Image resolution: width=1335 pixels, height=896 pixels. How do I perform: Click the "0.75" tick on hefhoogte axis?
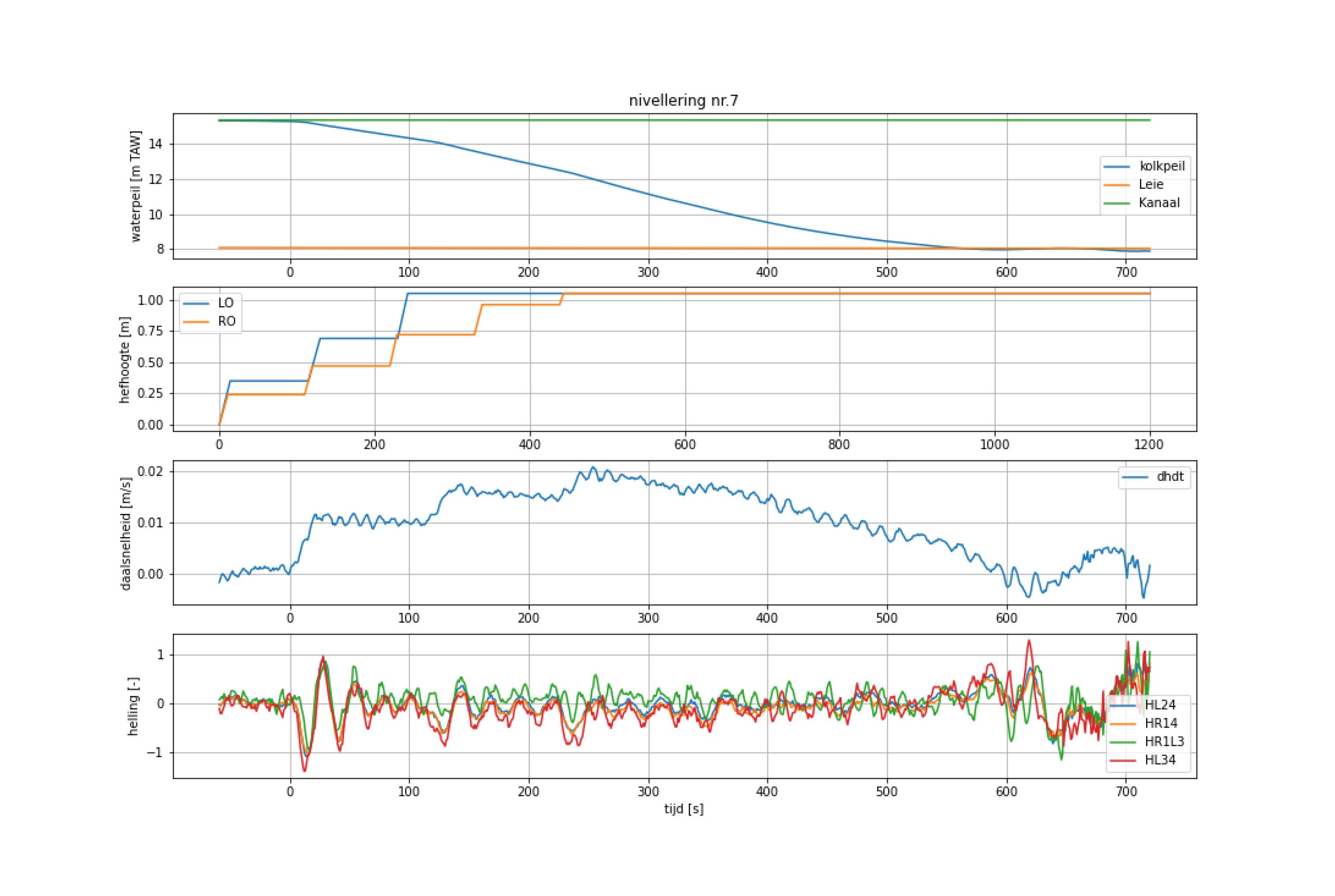pos(151,332)
